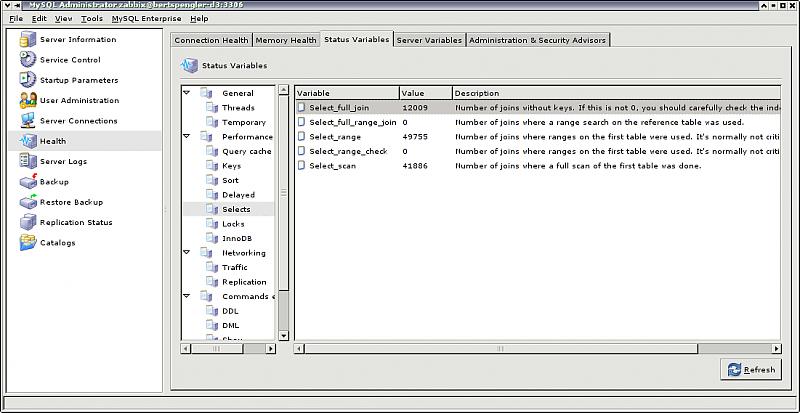
Task: Click the category tree vertical scrollbar
Action: [x=284, y=200]
